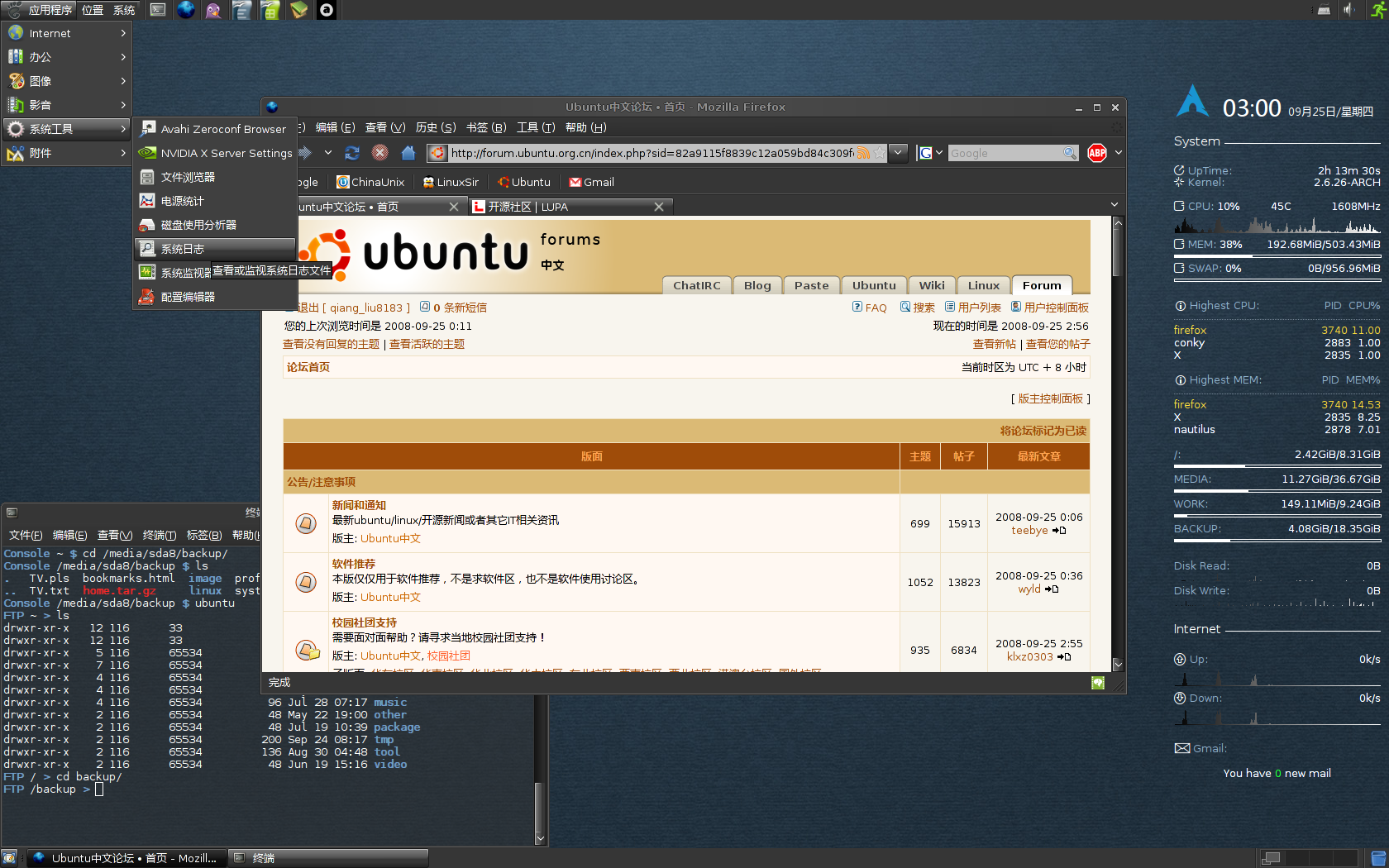
Task: Click the workspace switcher on bottom panel
Action: [1308, 858]
